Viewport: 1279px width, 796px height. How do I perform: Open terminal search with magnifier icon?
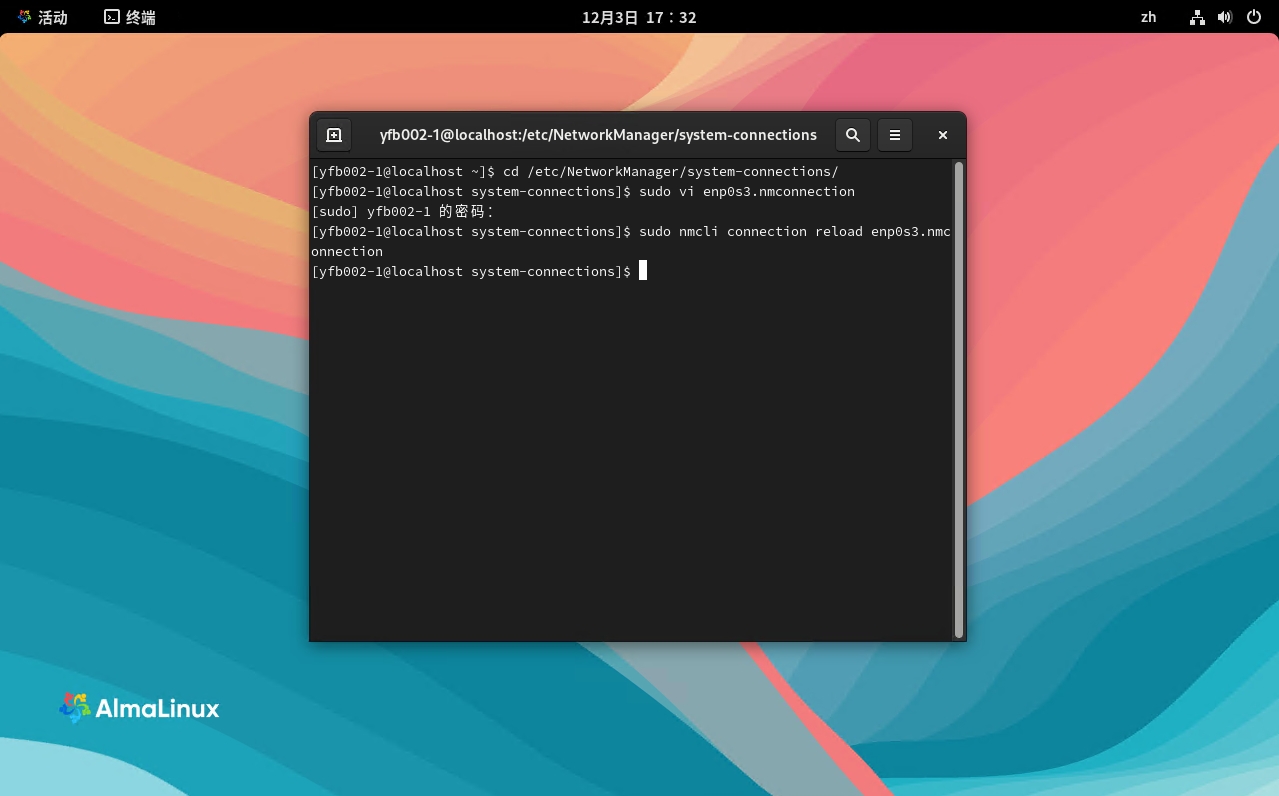coord(853,135)
